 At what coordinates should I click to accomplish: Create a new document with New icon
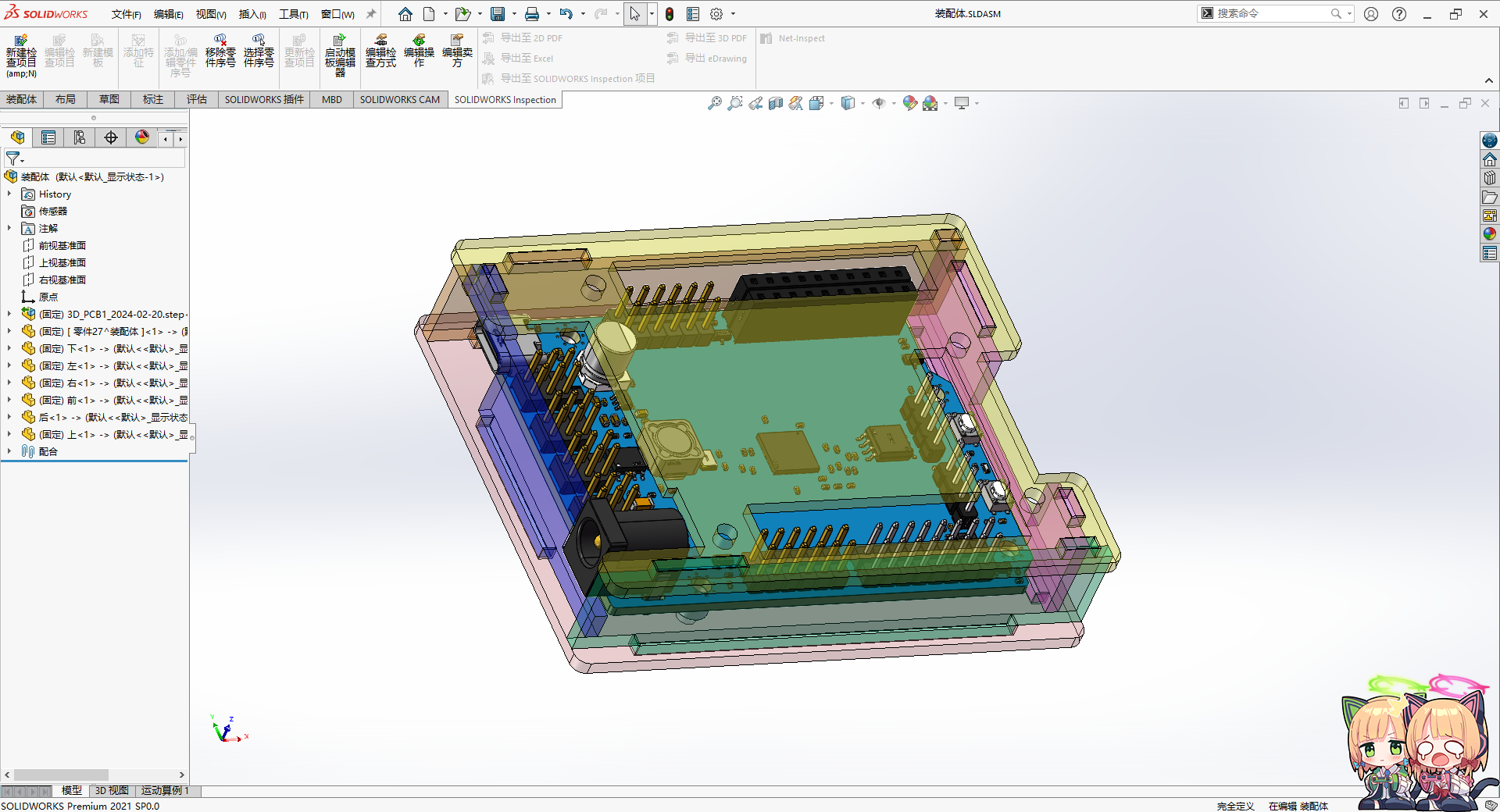(x=429, y=14)
